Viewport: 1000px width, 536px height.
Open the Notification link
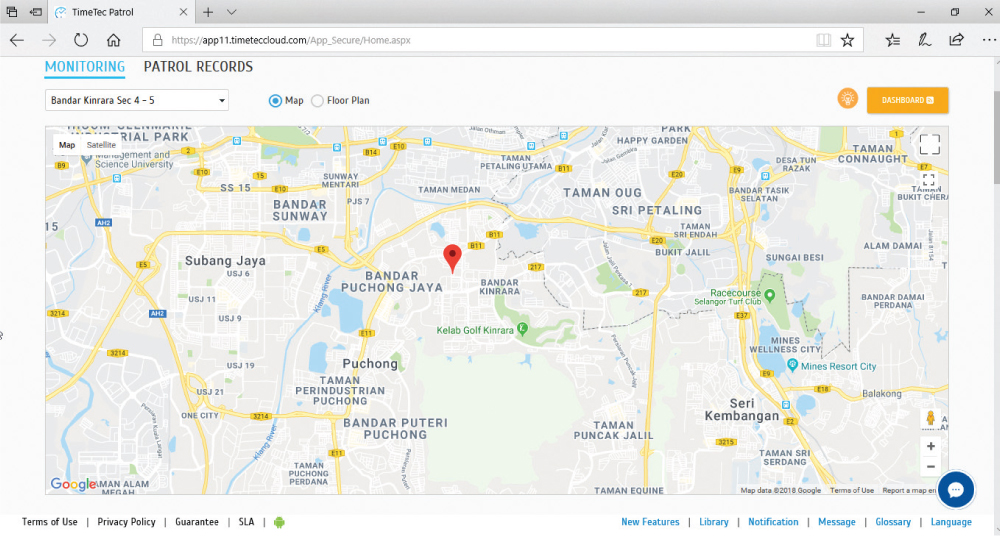pos(773,522)
